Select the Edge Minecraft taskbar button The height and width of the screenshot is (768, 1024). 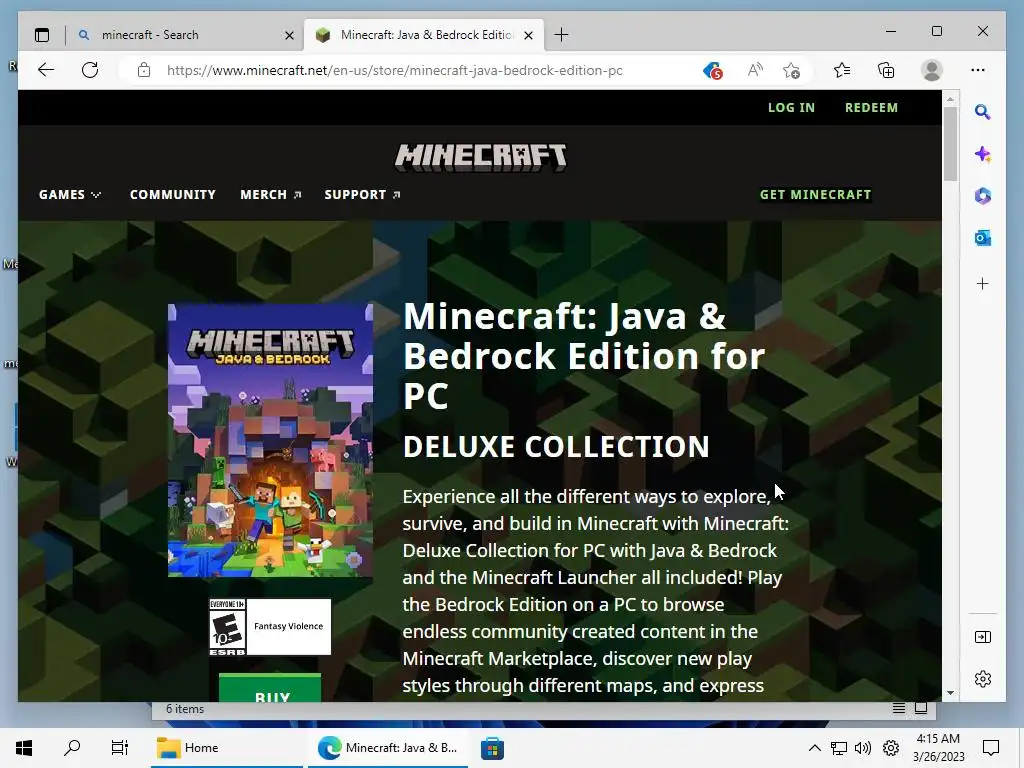(388, 748)
